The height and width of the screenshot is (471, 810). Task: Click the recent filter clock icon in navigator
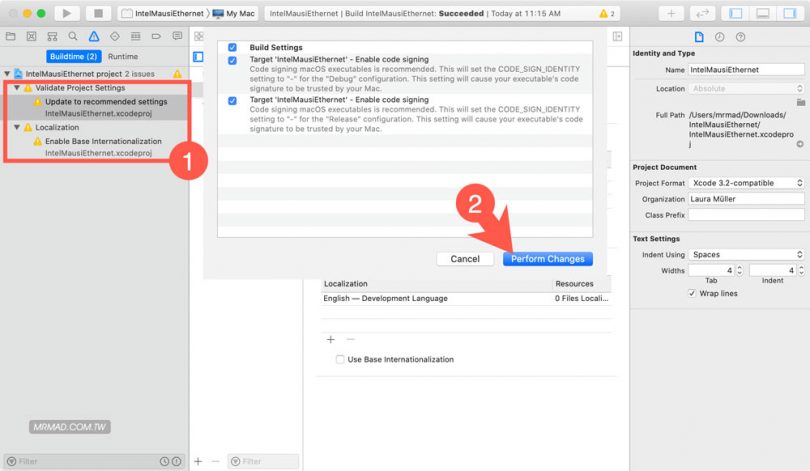164,461
